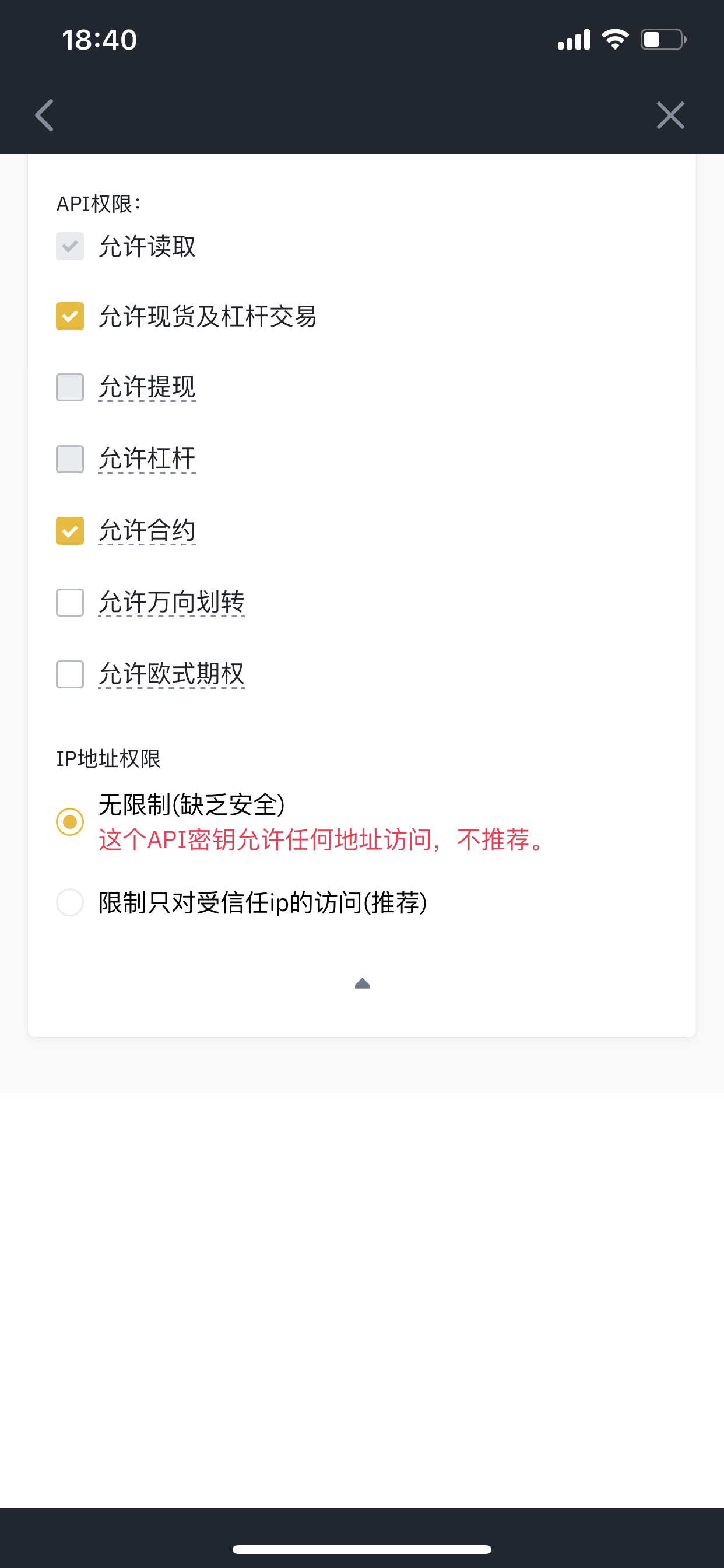Enable the 允许提现 checkbox
Viewport: 724px width, 1568px height.
tap(70, 387)
